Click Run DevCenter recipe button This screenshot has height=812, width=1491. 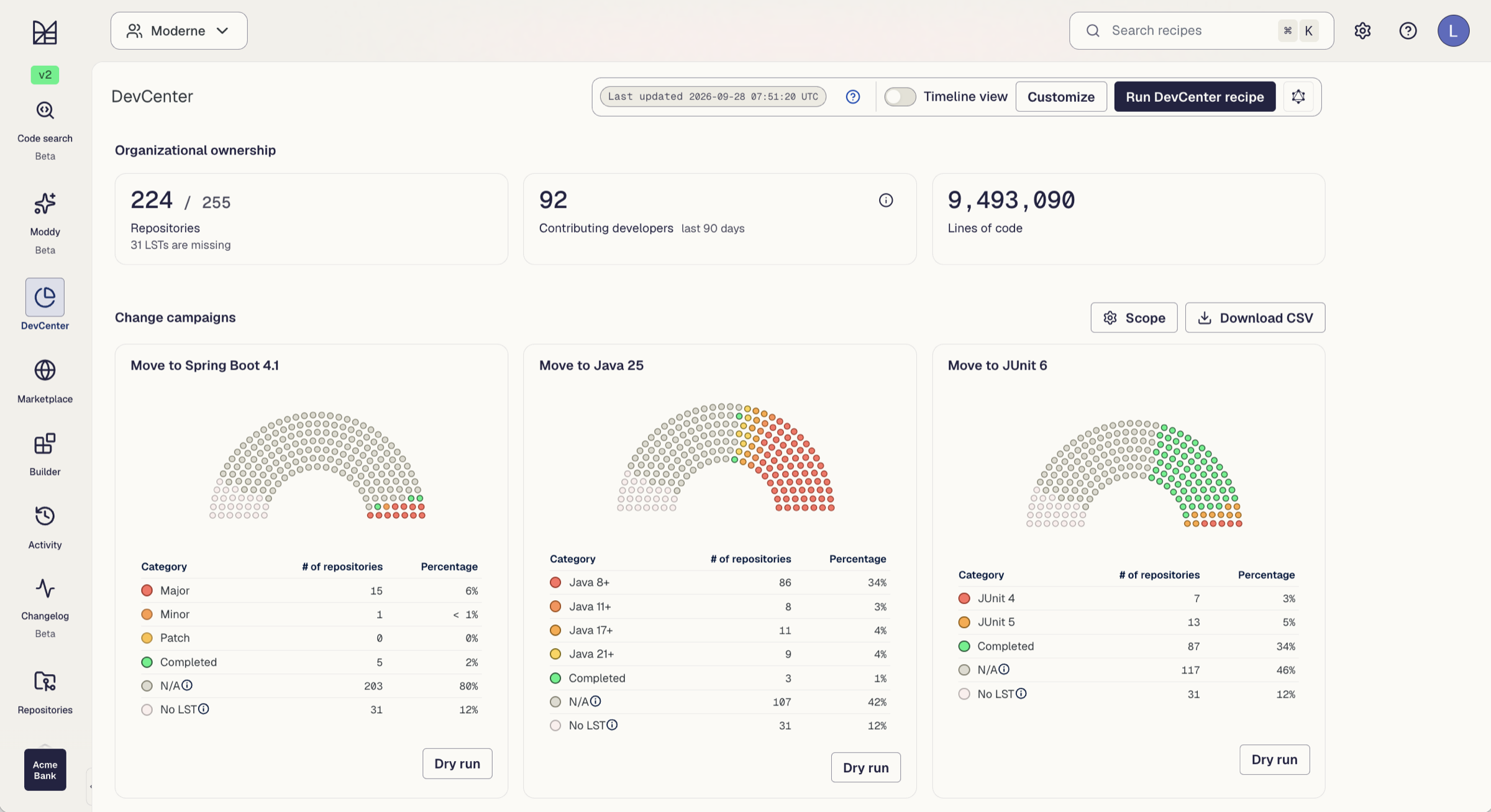[x=1195, y=97]
